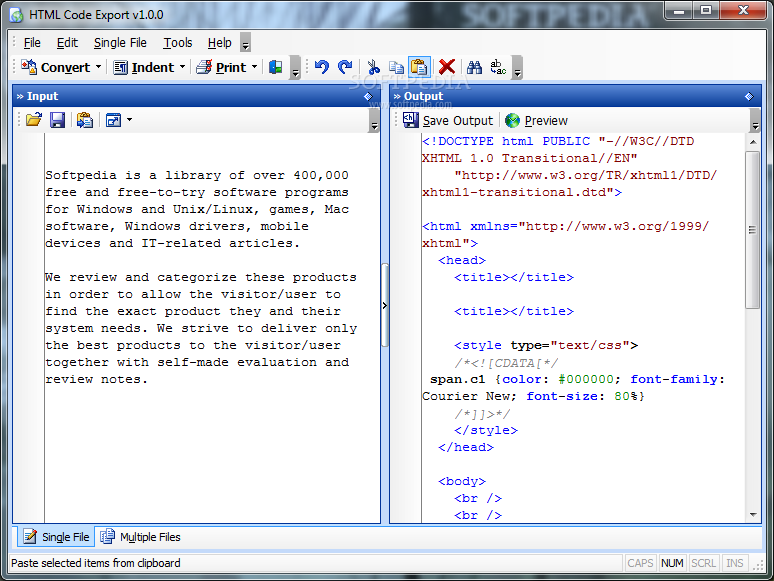Click the Copy icon in main toolbar

pyautogui.click(x=396, y=67)
